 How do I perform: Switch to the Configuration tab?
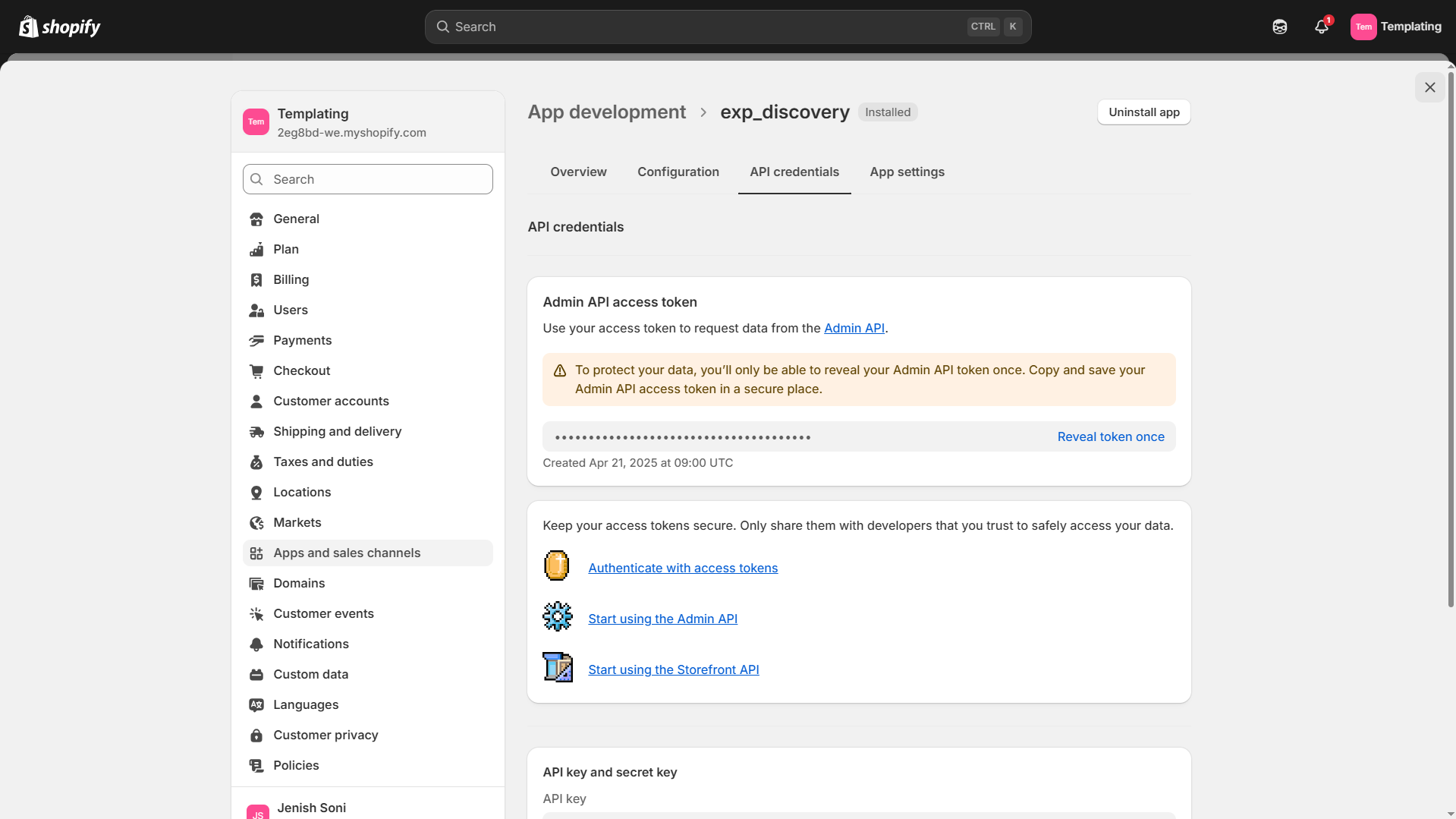pos(678,172)
